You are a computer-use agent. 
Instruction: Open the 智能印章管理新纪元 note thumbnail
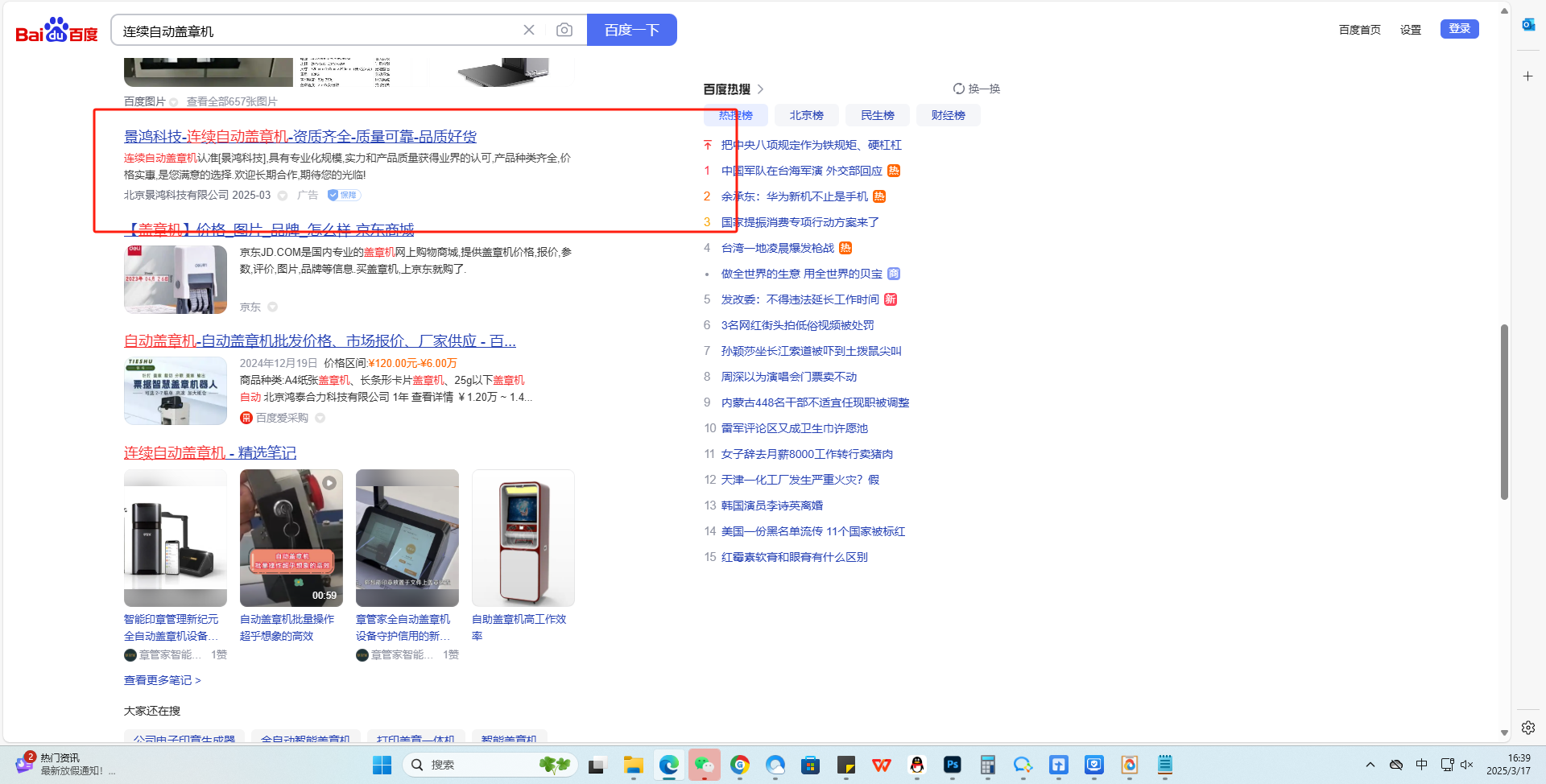pyautogui.click(x=176, y=538)
